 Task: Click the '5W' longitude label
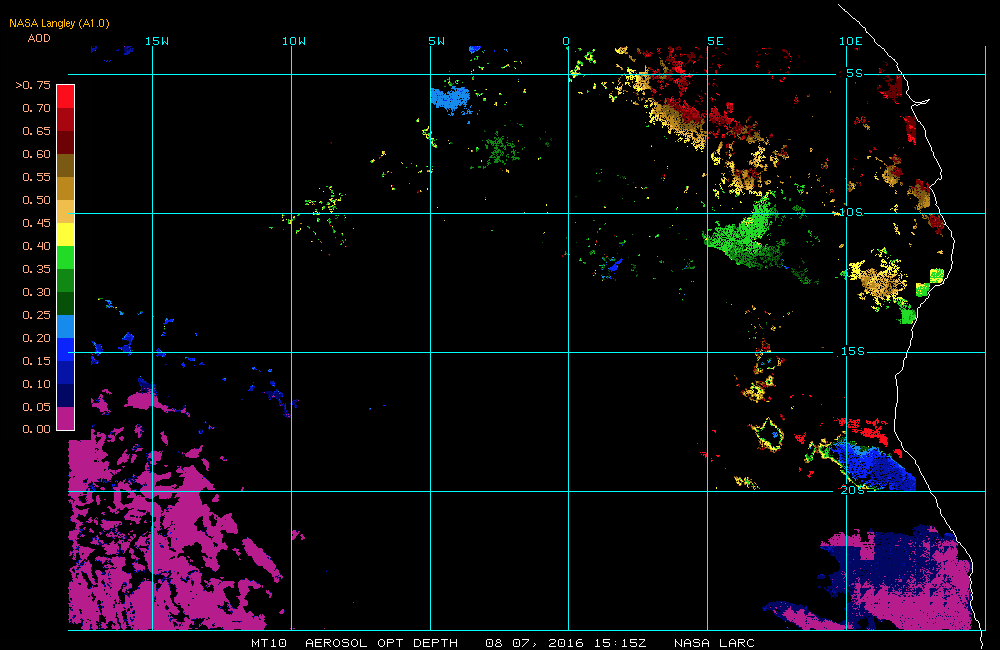[x=437, y=41]
